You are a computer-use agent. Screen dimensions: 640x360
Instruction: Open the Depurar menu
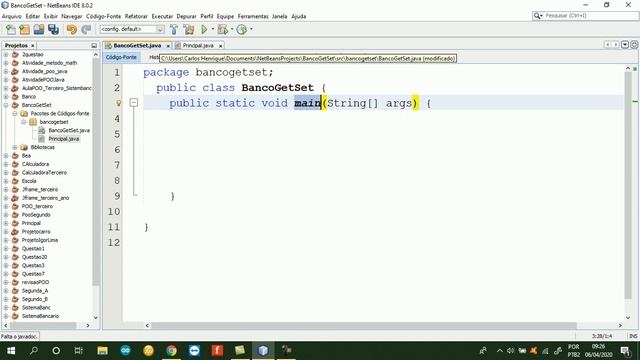pos(186,16)
